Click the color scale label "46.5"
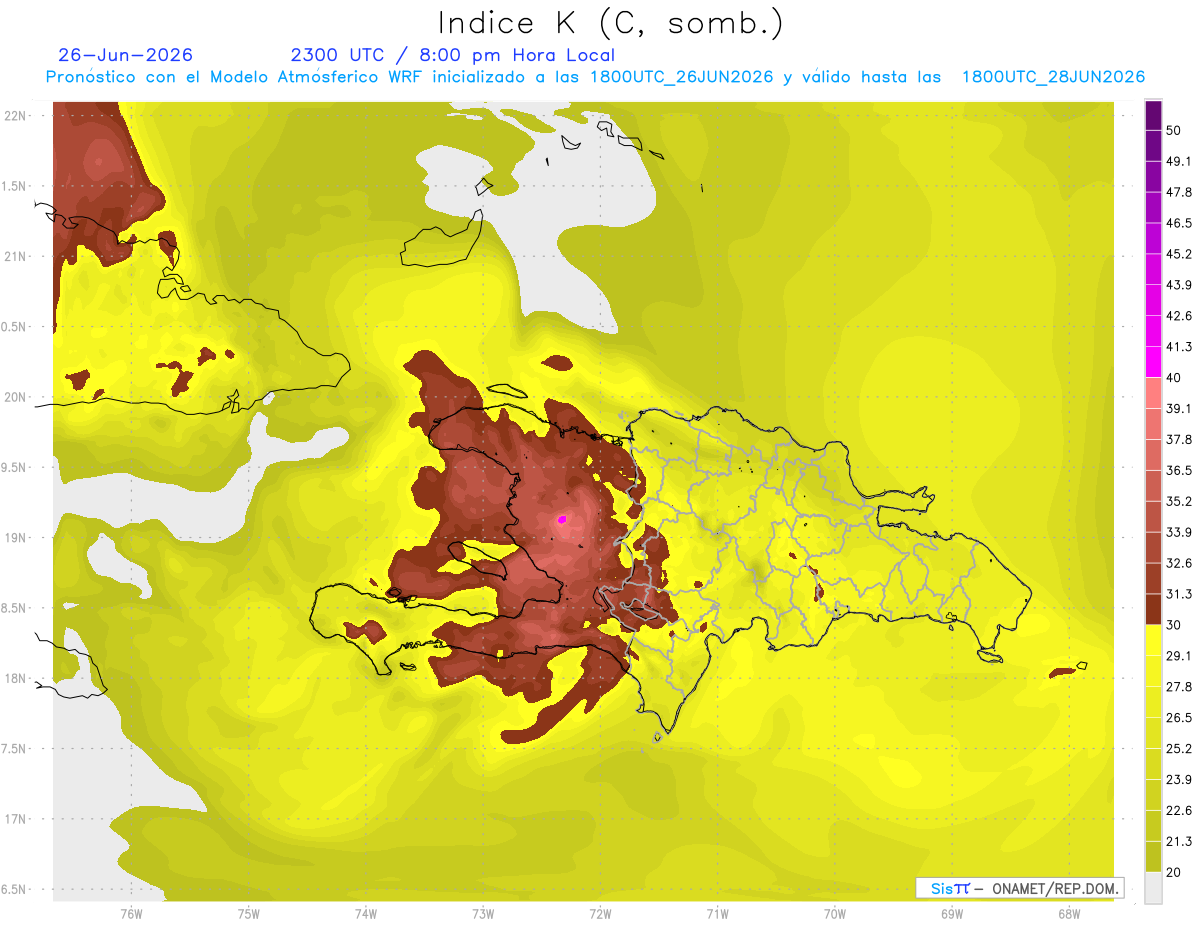Screen dimensions: 1200x927 coord(1179,223)
